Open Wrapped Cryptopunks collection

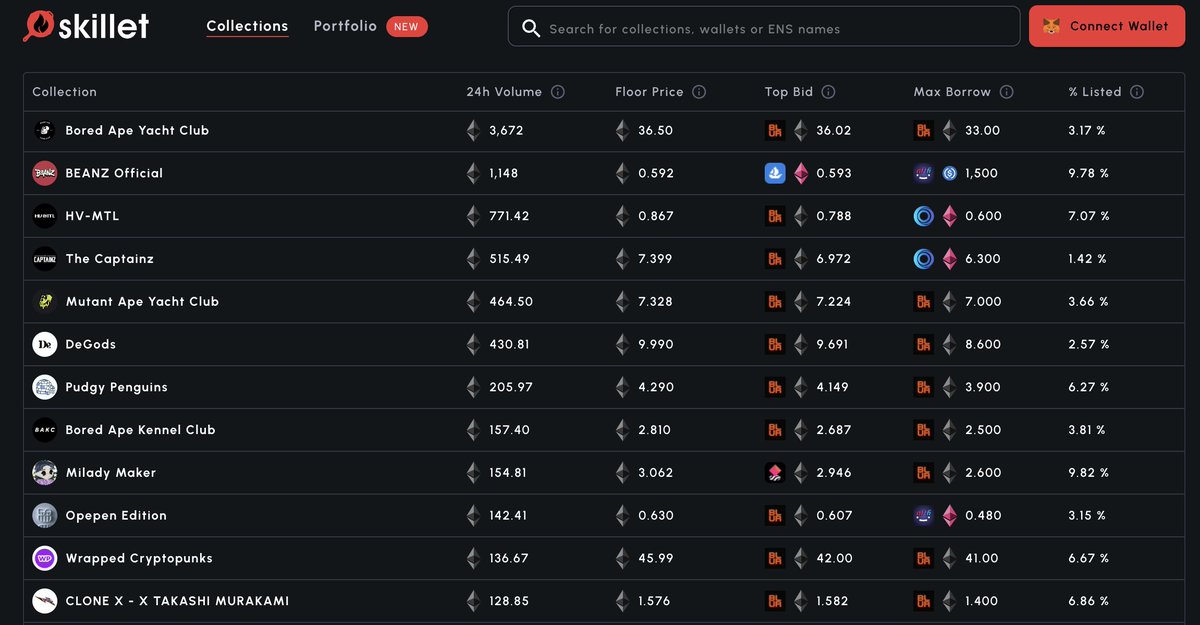pyautogui.click(x=139, y=558)
